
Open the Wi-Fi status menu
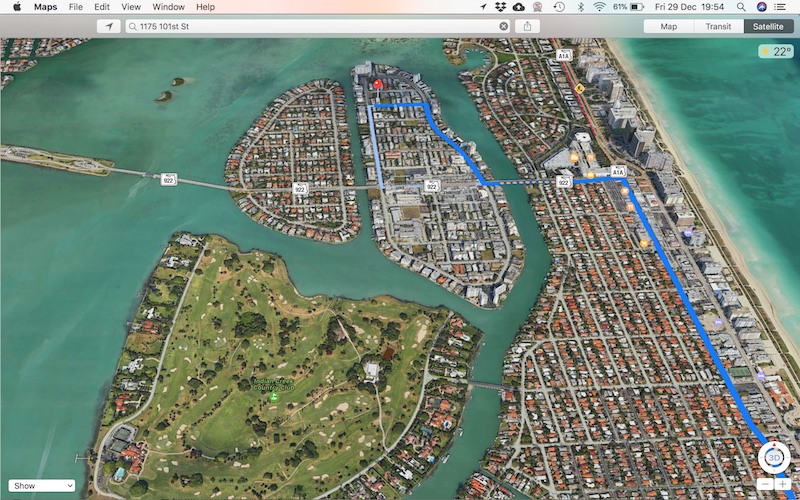(599, 7)
